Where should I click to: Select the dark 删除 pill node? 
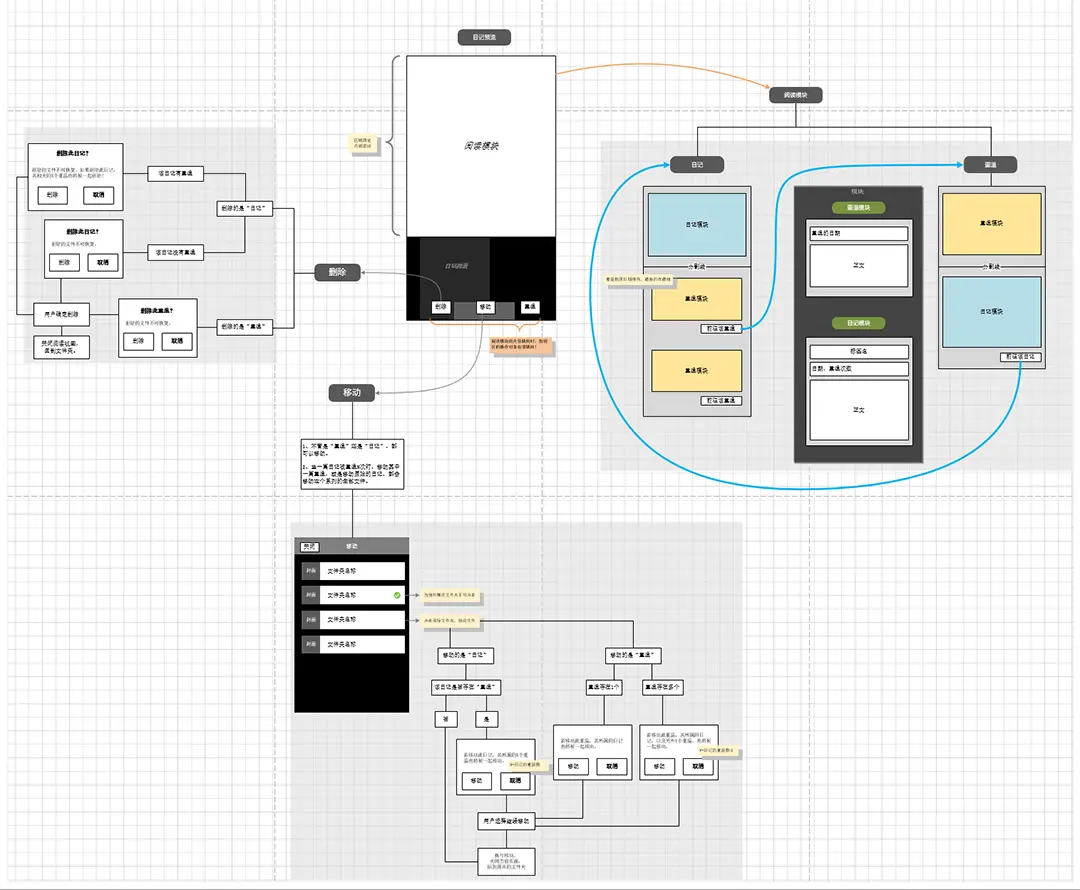[x=337, y=272]
